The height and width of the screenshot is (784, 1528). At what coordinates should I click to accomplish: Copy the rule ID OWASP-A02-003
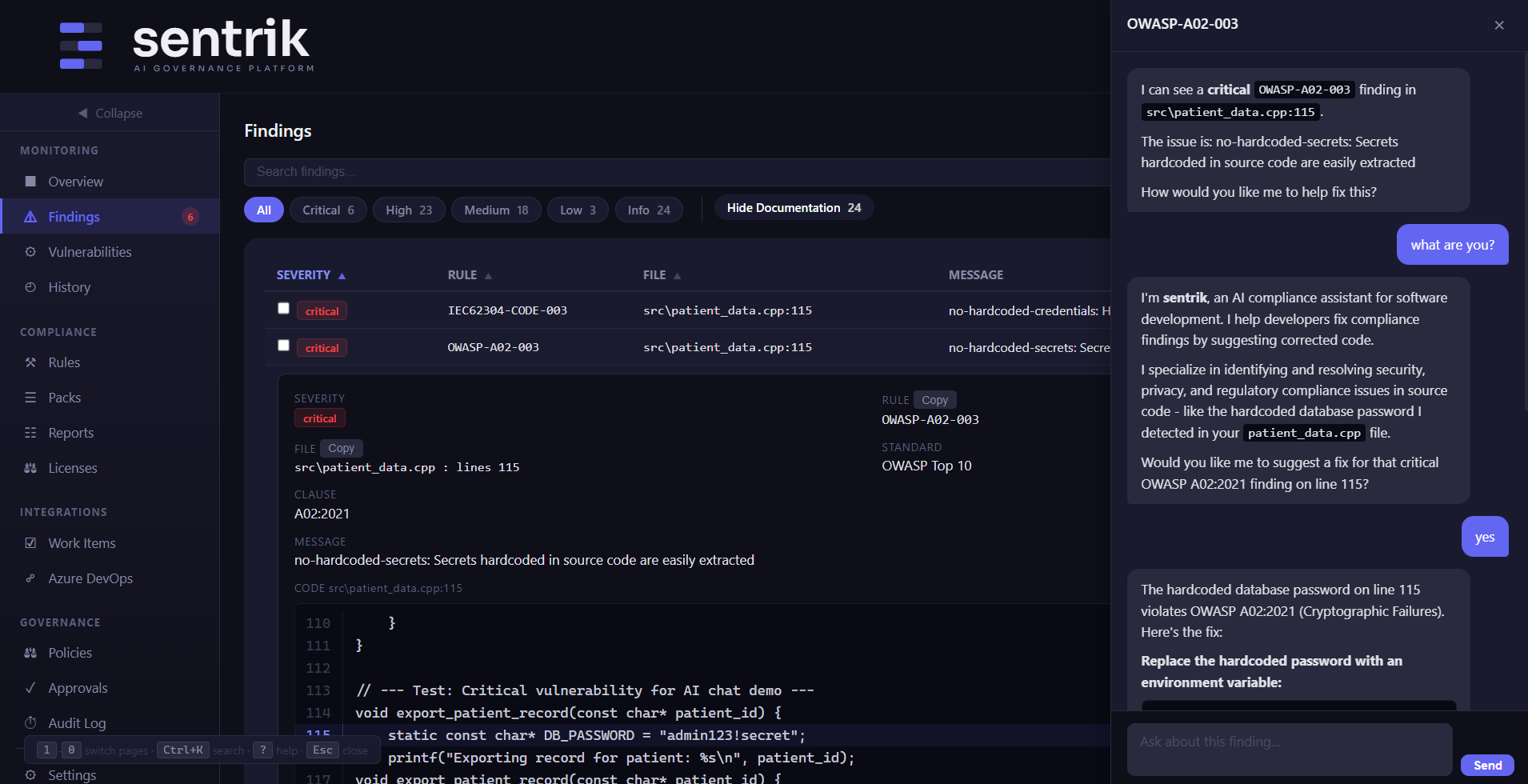coord(934,400)
